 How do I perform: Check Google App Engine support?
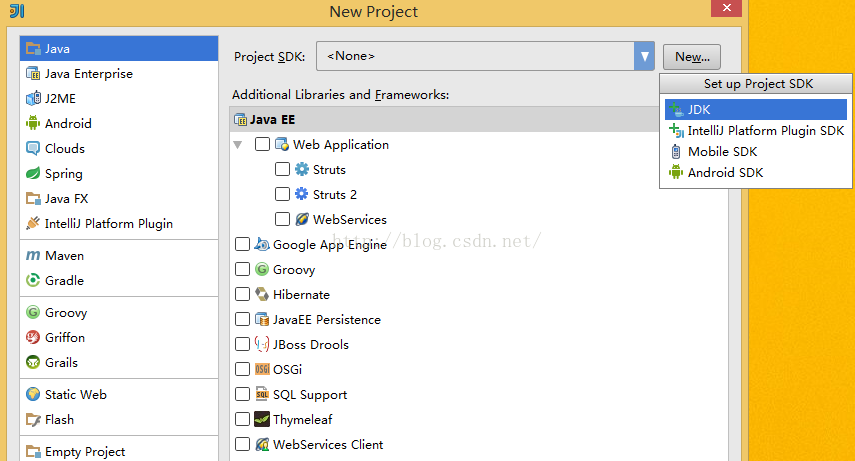pos(242,244)
